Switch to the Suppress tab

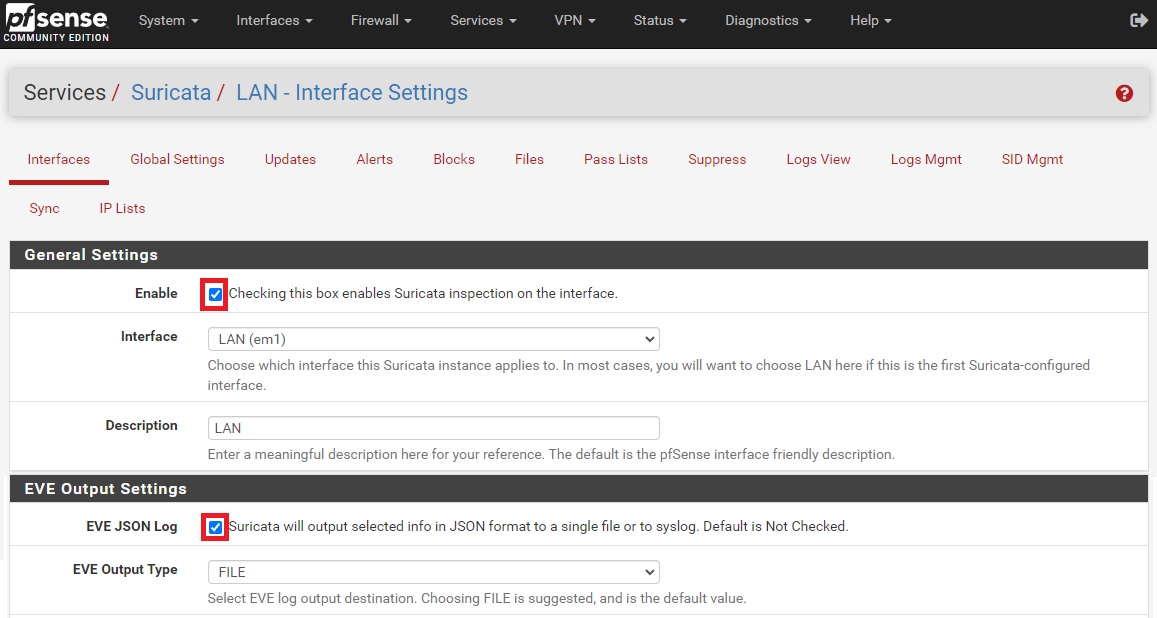pyautogui.click(x=716, y=159)
